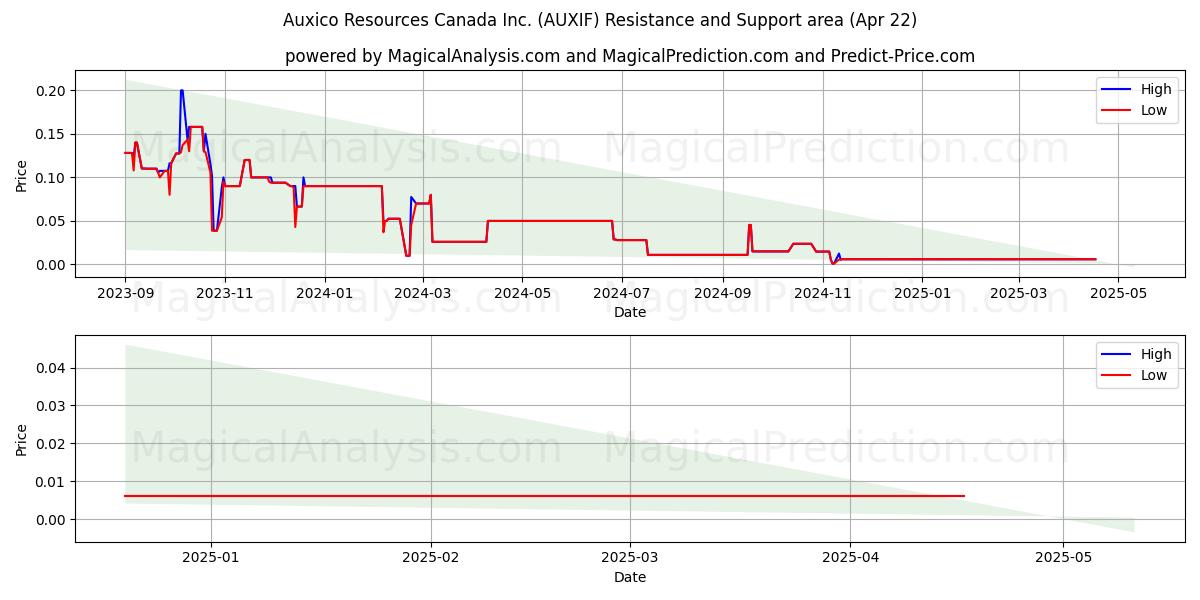Click the 0.20 price tick on the top chart
Image resolution: width=1200 pixels, height=600 pixels.
52,91
